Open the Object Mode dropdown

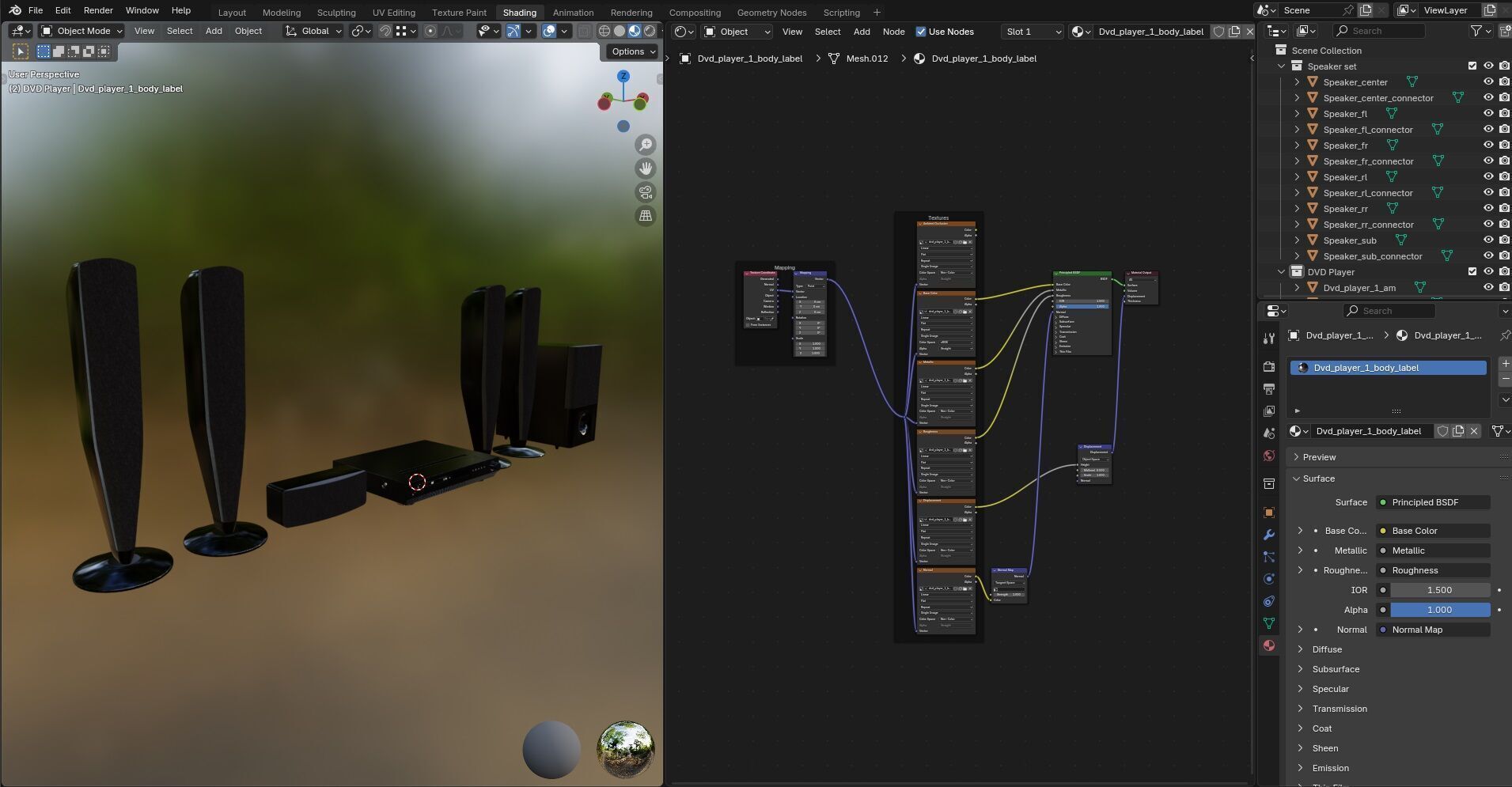(82, 31)
